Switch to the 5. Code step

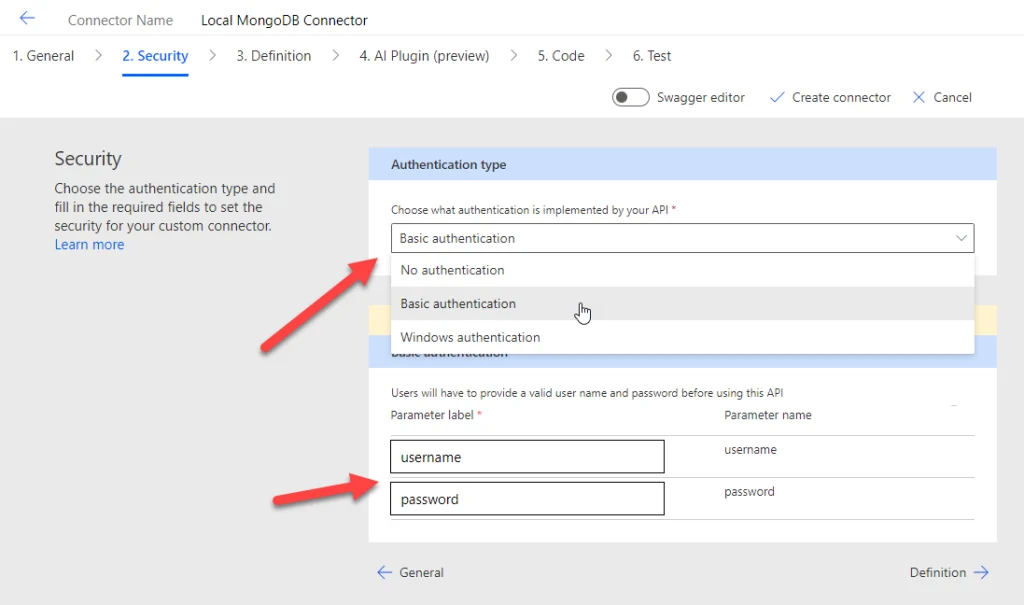click(561, 56)
